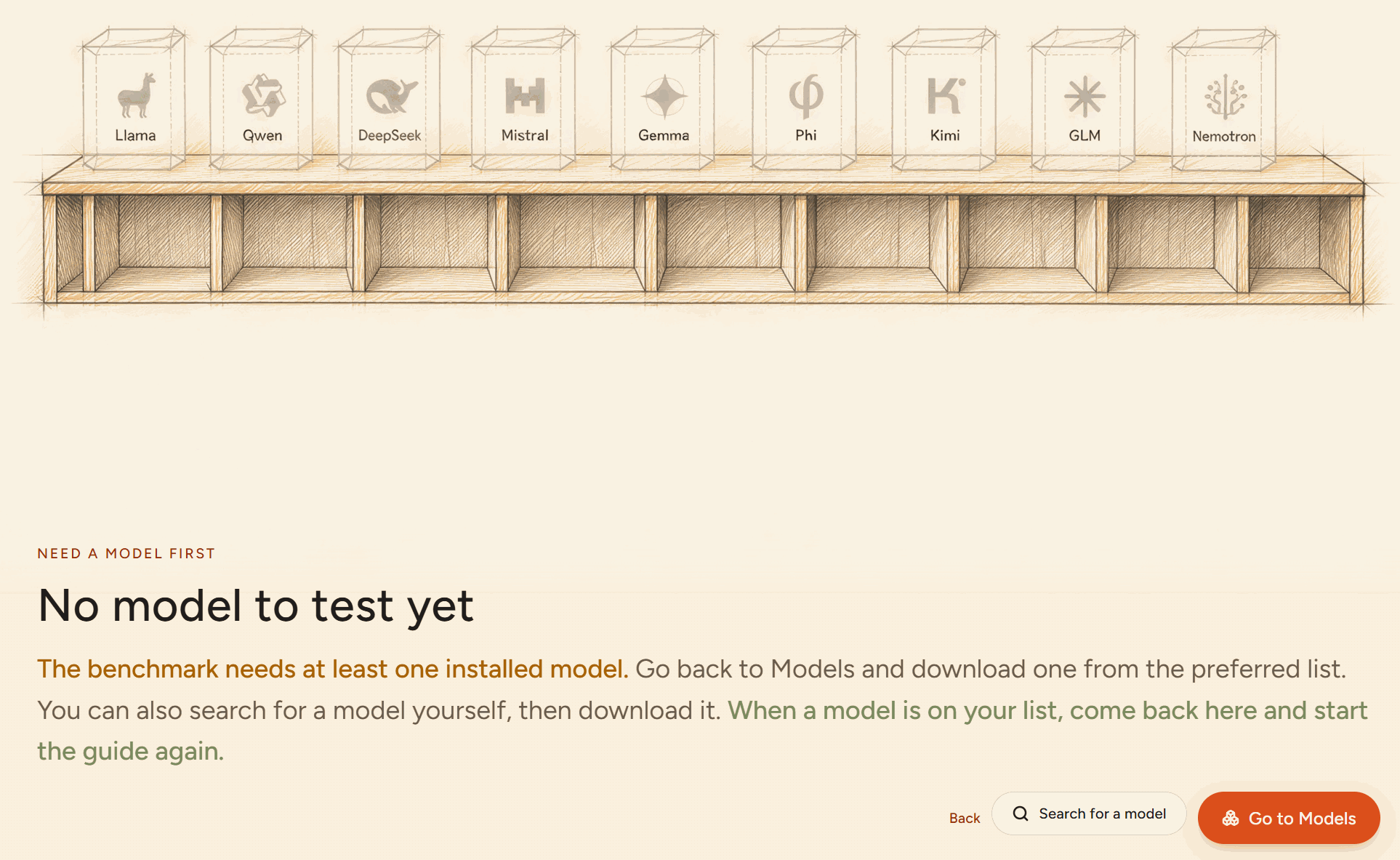Click the 'Llama' label text
The width and height of the screenshot is (1400, 860).
point(135,135)
